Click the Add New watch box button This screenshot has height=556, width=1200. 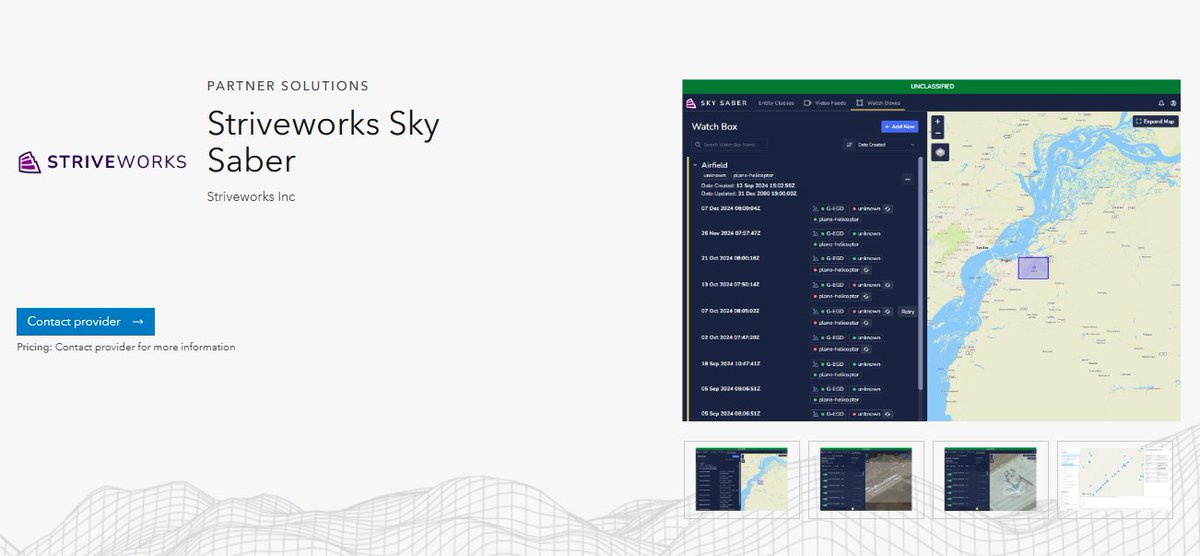pyautogui.click(x=900, y=127)
